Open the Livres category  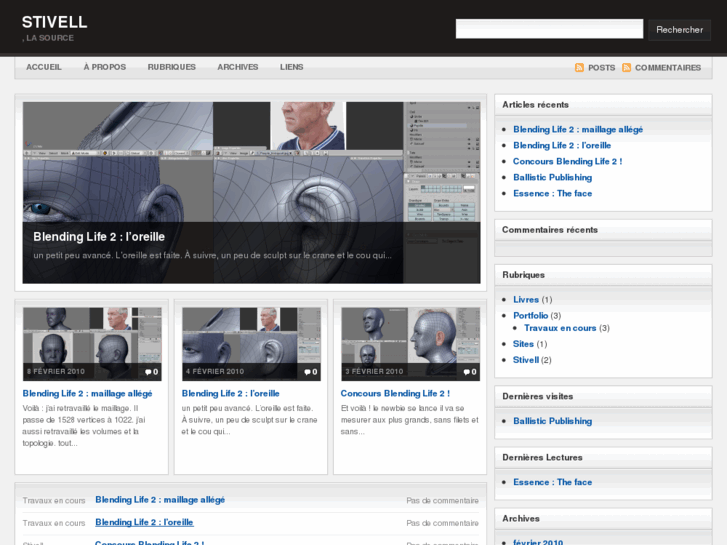coord(526,300)
